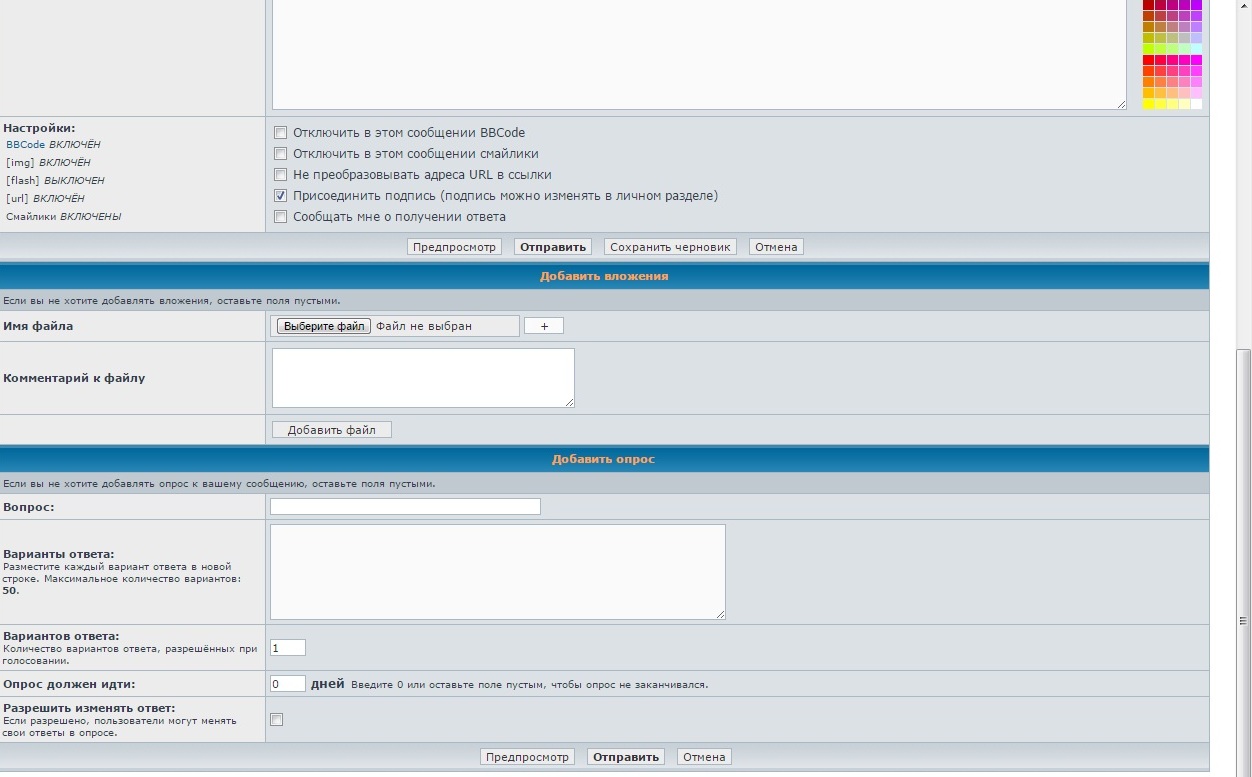The width and height of the screenshot is (1252, 777).
Task: Click upper 'Отмена' button
Action: pos(776,247)
